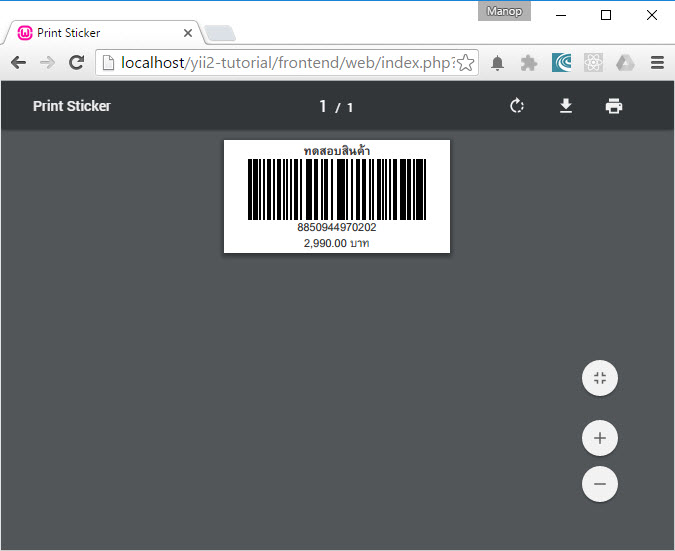Click the page info icon in address bar
This screenshot has height=551, width=675.
(x=108, y=63)
